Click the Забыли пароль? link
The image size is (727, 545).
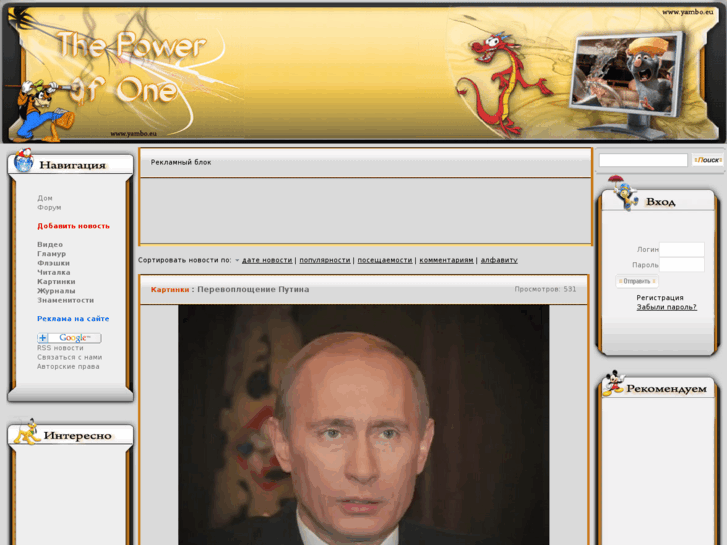(x=666, y=307)
